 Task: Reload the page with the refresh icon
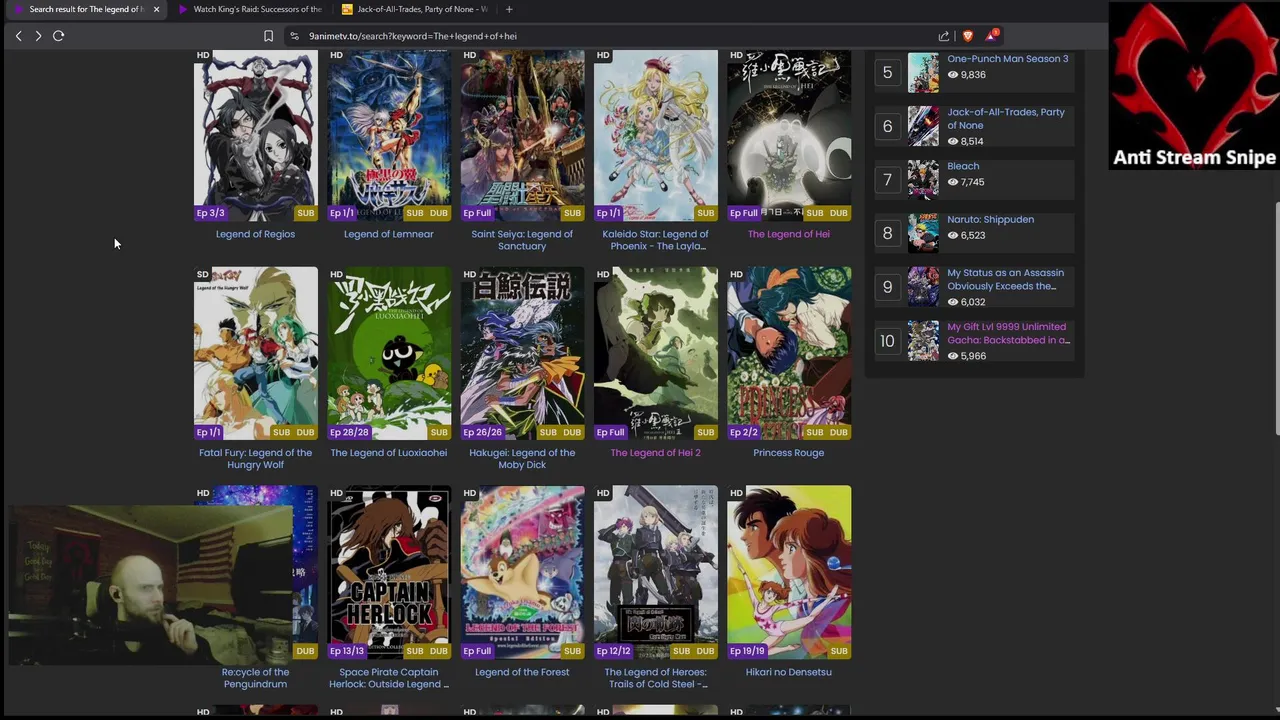pyautogui.click(x=58, y=36)
